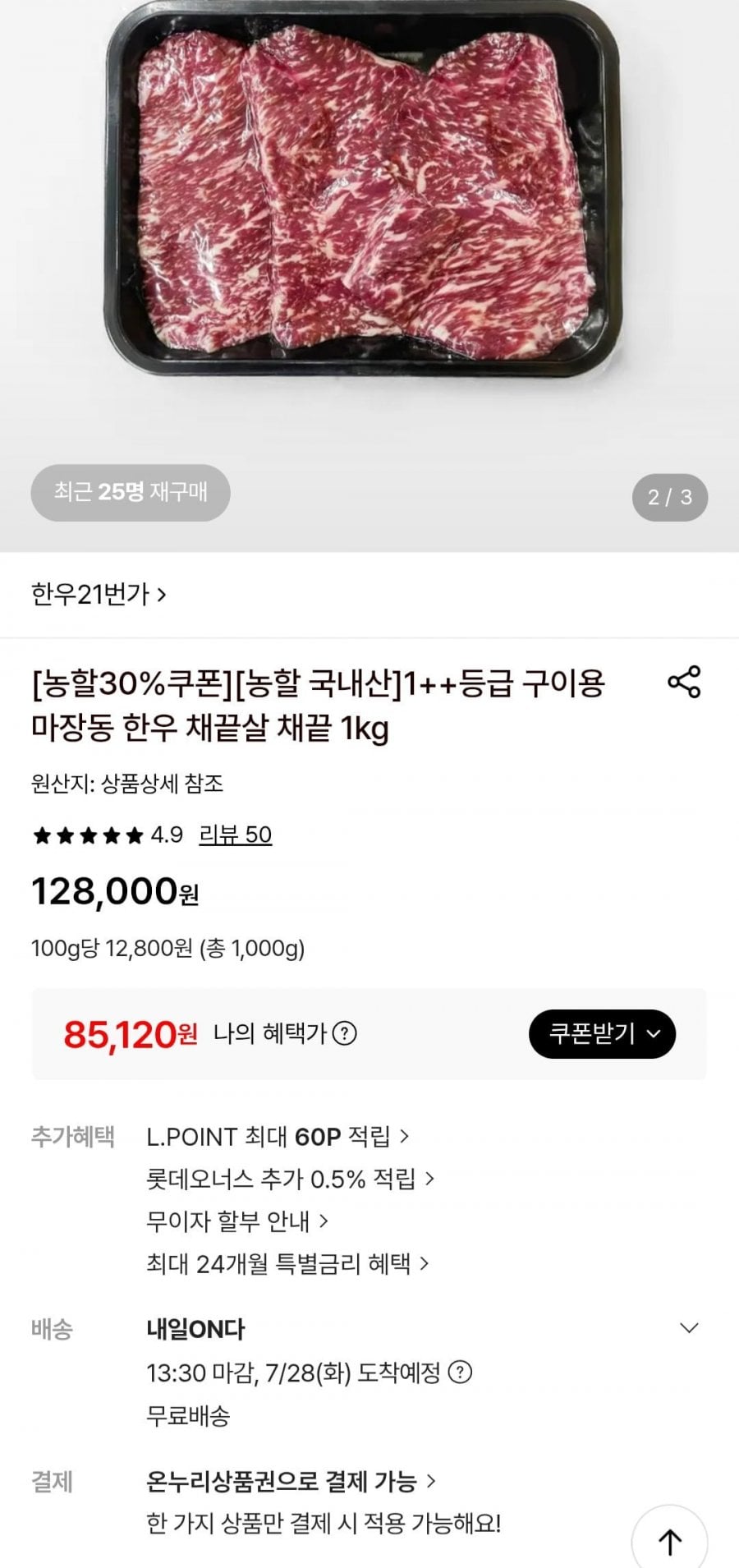This screenshot has height=1568, width=739.
Task: Open 롯데오너스 추가 0.5% 적립 details
Action: click(x=290, y=1179)
